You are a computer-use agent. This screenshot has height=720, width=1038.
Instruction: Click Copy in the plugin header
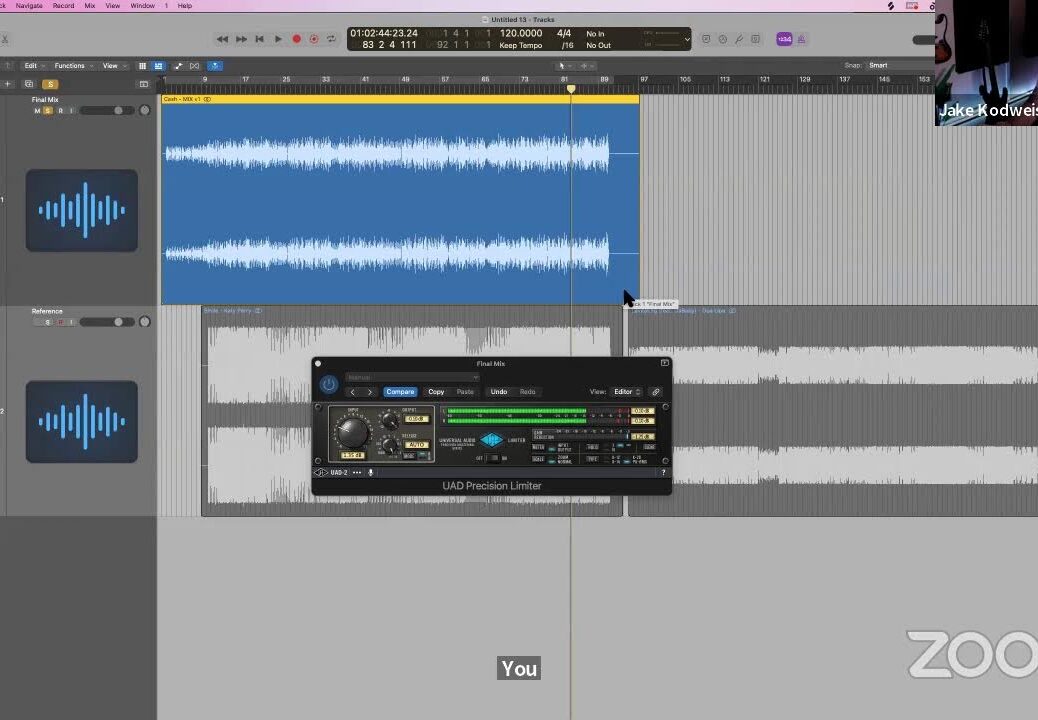click(436, 392)
